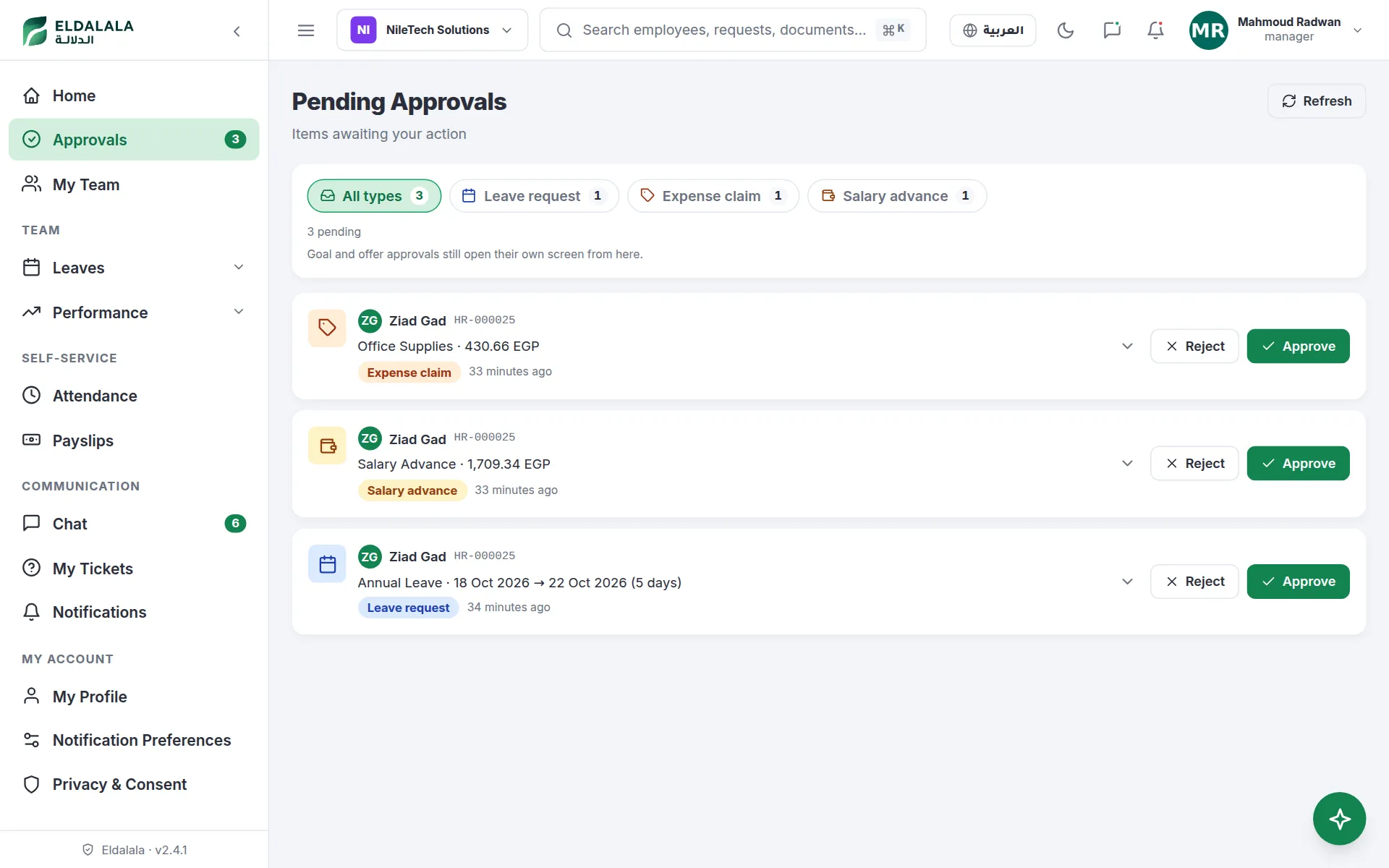1389x868 pixels.
Task: Open the NileTech Solutions company dropdown
Action: pyautogui.click(x=432, y=30)
